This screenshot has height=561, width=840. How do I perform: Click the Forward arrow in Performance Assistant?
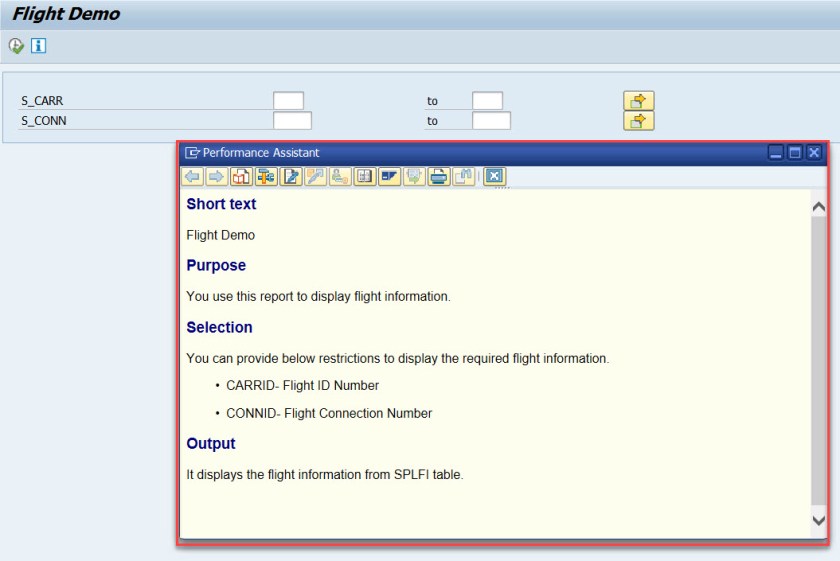point(216,177)
